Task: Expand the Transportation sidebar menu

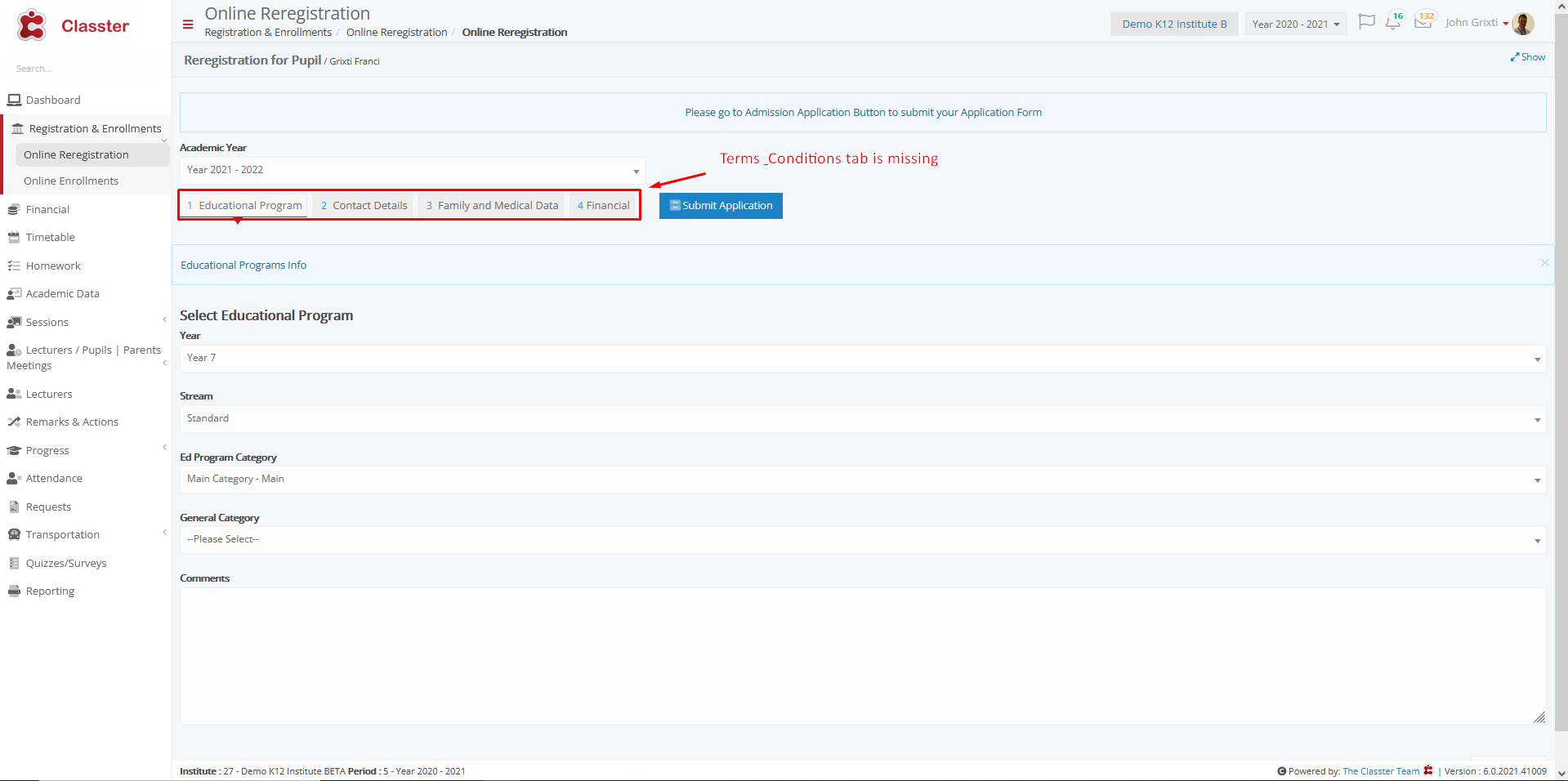Action: click(164, 532)
